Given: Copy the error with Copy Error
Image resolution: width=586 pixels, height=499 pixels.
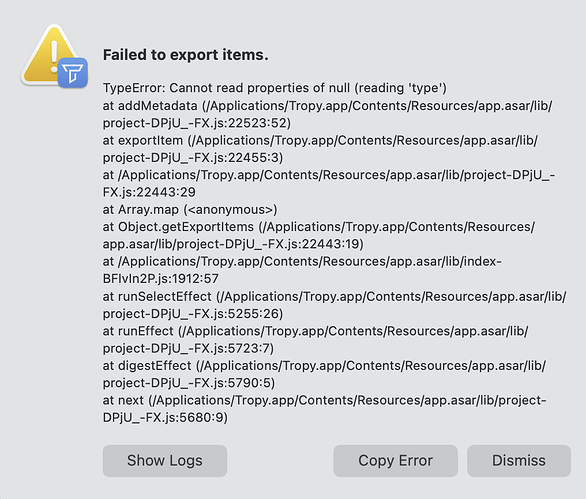Looking at the screenshot, I should pyautogui.click(x=395, y=461).
